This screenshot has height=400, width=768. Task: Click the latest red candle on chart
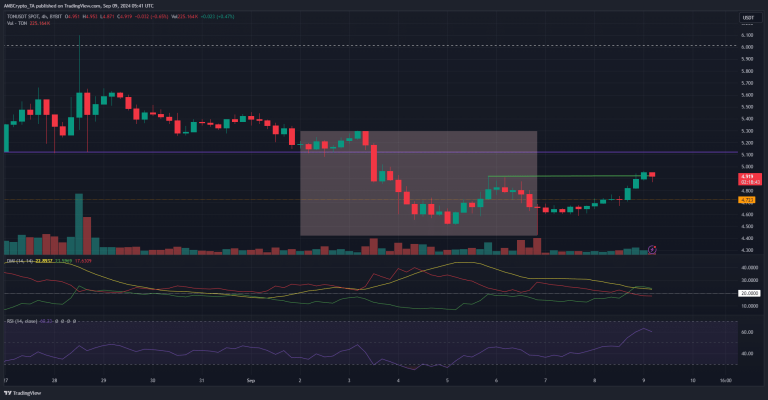point(654,176)
